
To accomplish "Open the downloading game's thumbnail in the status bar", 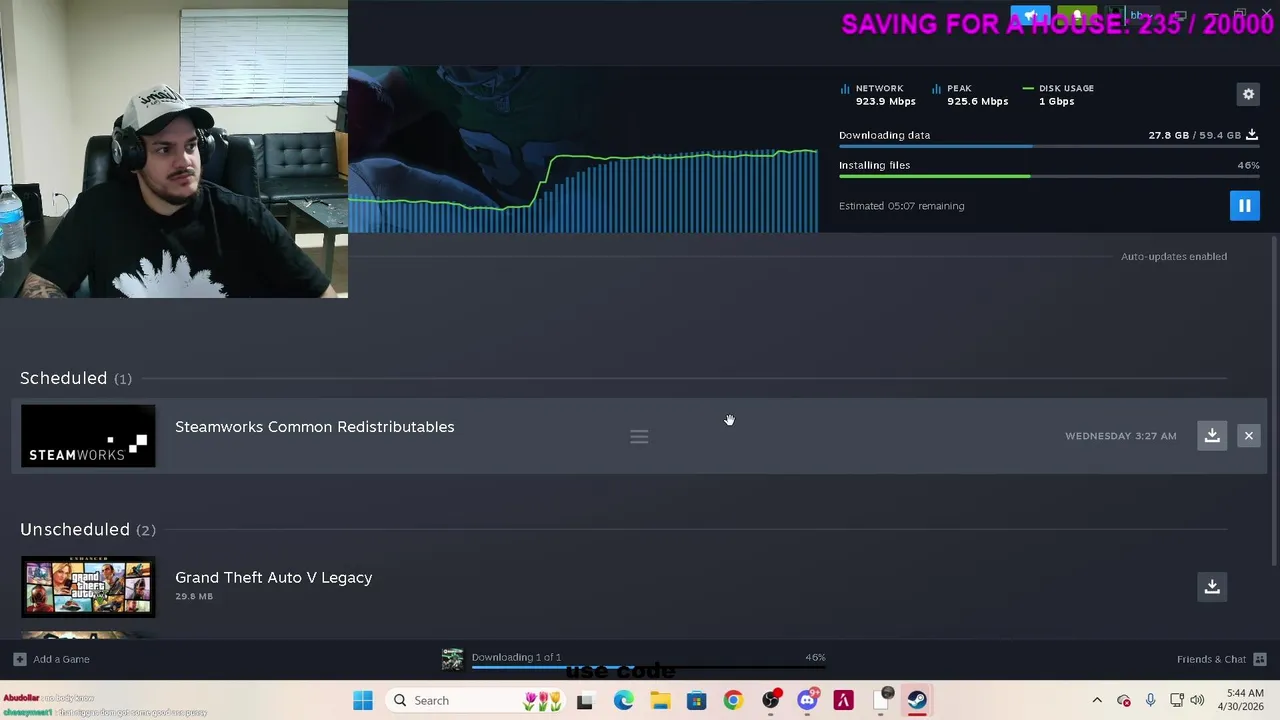I will [x=453, y=658].
